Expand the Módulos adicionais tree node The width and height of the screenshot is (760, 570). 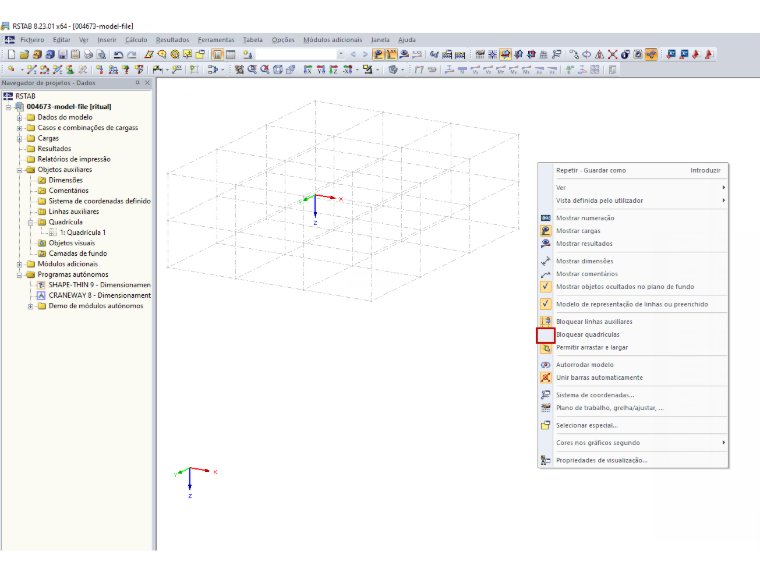tap(19, 264)
